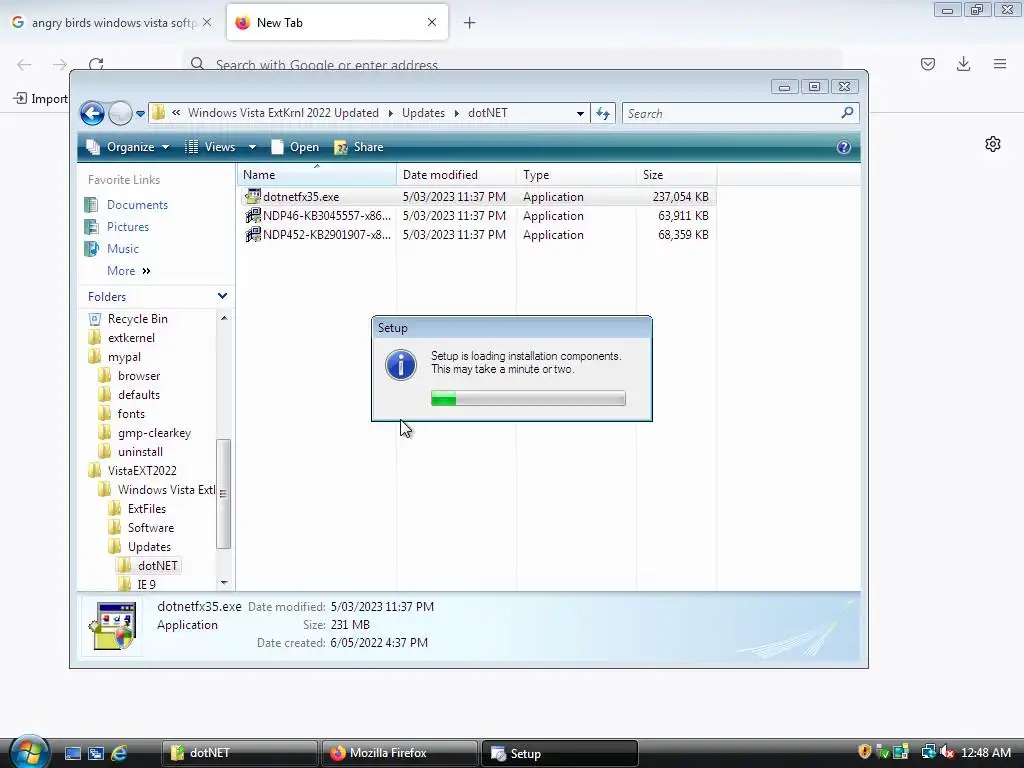Click Firefox reload button
The image size is (1024, 768).
tap(96, 64)
